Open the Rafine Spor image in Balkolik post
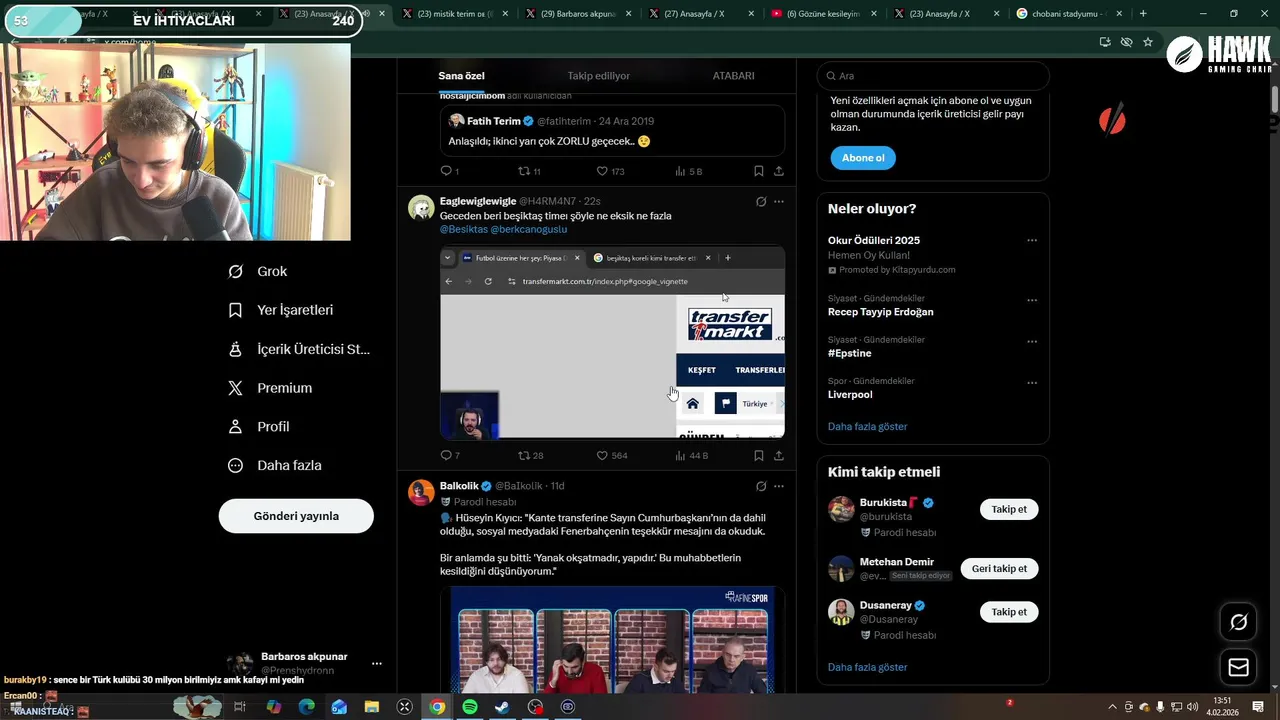 point(612,640)
